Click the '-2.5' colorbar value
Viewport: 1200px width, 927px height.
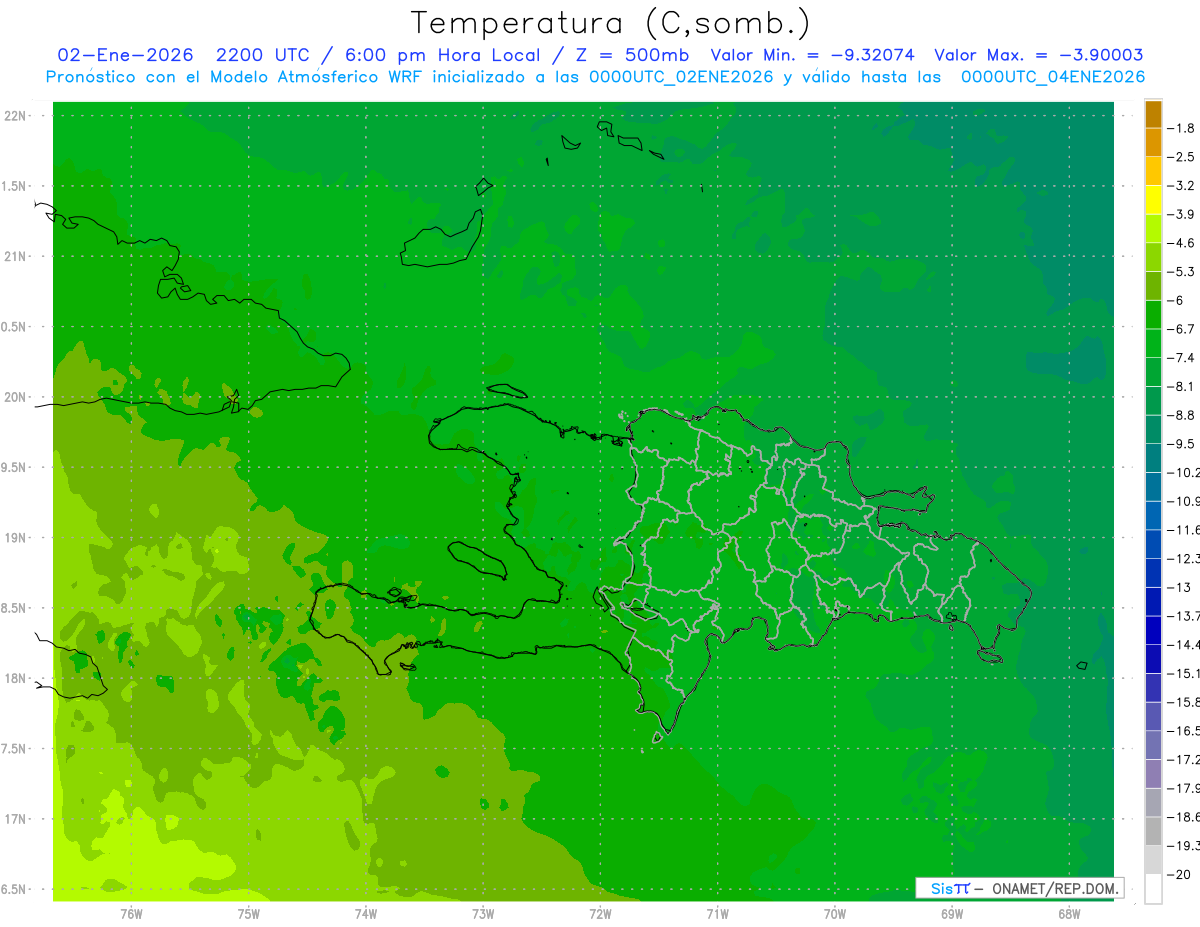(x=1181, y=157)
